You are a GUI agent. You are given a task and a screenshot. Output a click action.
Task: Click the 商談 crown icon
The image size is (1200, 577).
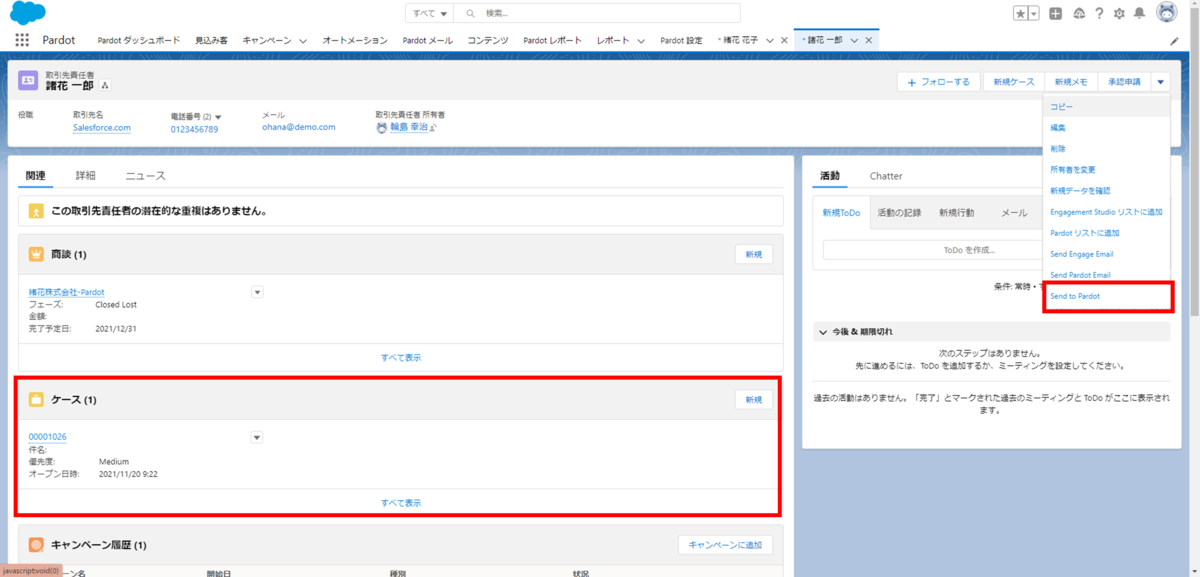(x=36, y=254)
